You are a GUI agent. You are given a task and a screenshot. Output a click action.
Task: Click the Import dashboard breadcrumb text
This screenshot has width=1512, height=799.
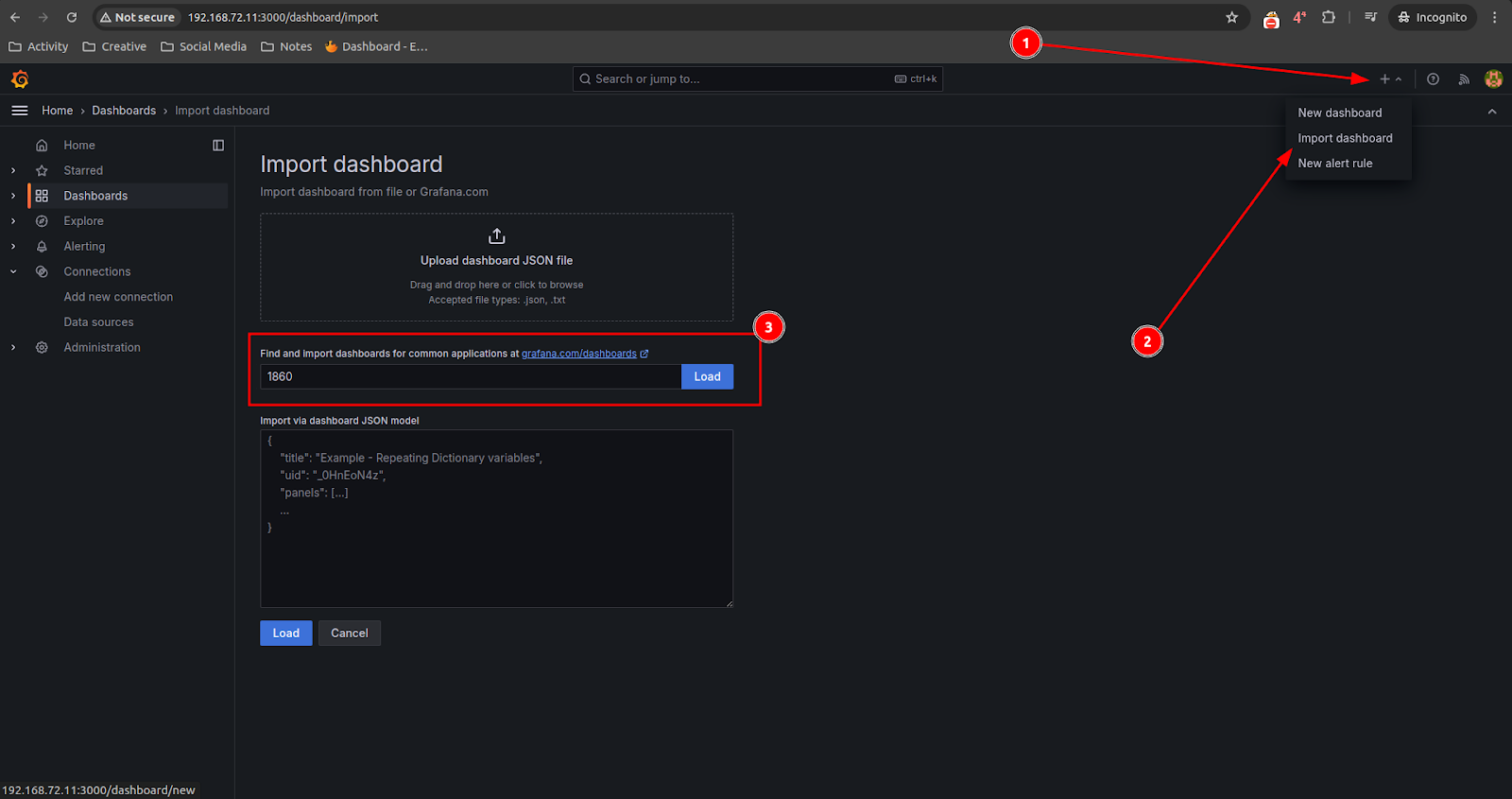pyautogui.click(x=222, y=111)
